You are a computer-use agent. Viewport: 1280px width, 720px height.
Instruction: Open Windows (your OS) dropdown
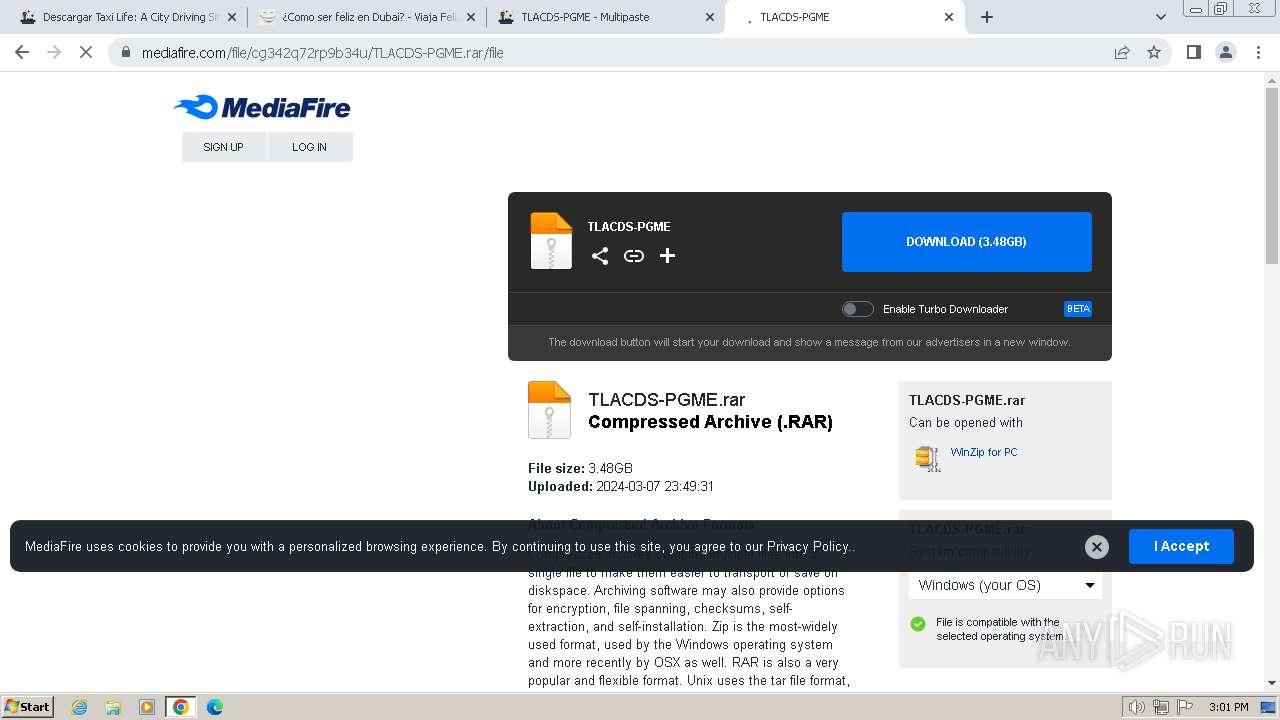[1005, 585]
